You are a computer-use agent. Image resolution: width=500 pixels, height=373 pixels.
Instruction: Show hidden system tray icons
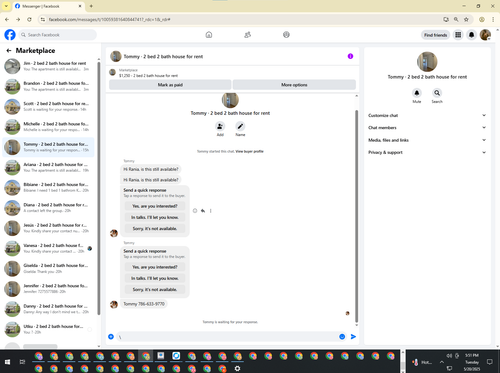coord(442,362)
